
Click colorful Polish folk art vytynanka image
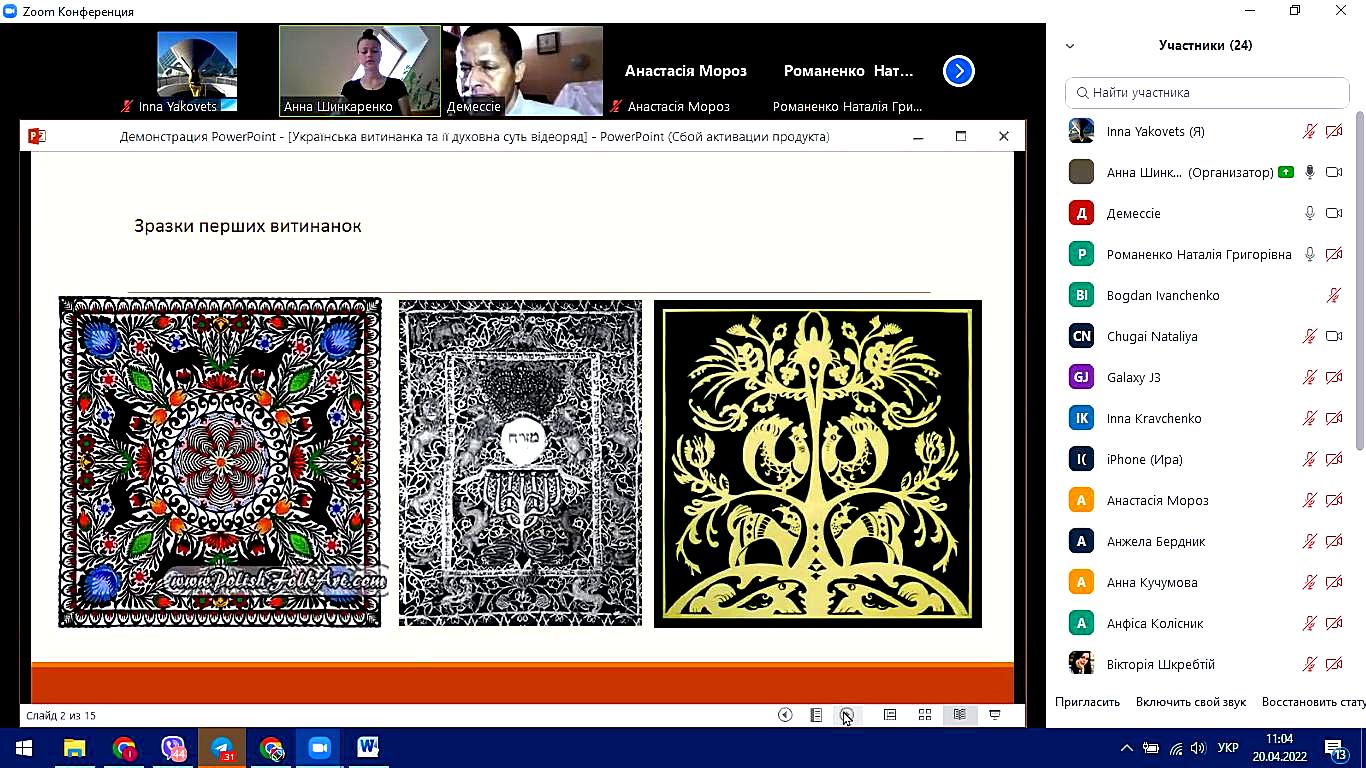pyautogui.click(x=220, y=462)
